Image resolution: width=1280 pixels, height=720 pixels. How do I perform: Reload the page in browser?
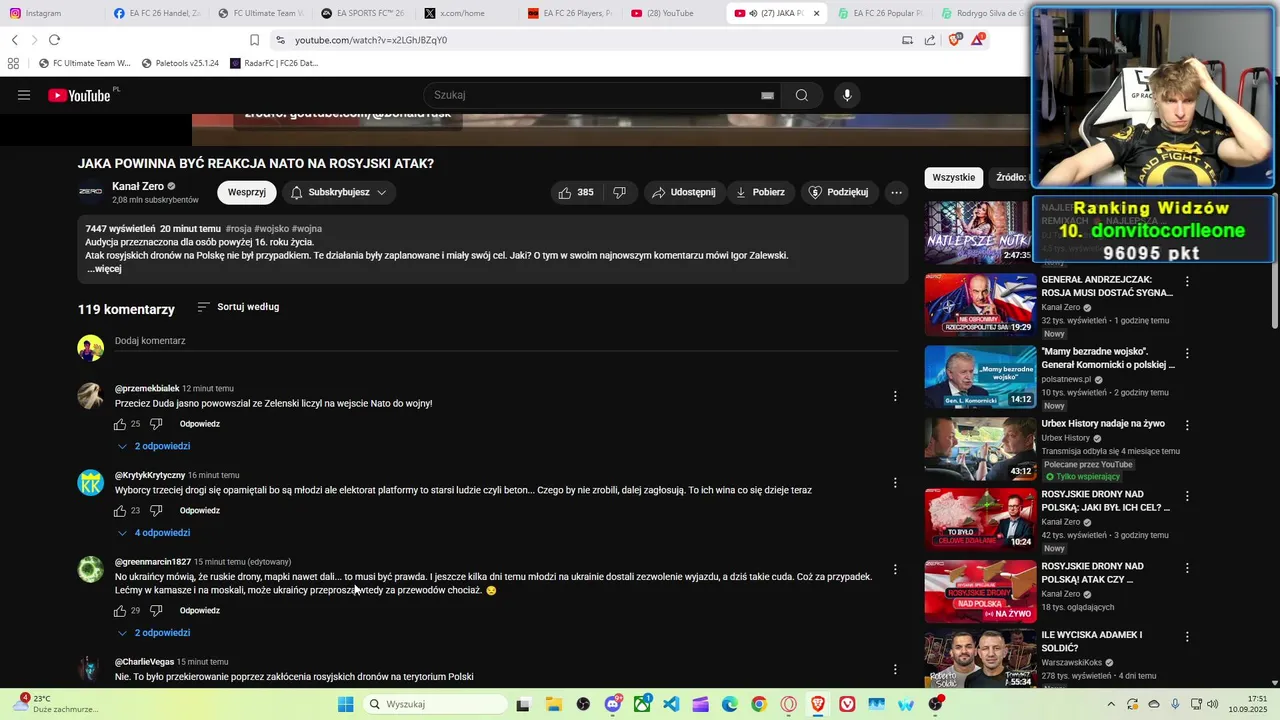click(54, 40)
